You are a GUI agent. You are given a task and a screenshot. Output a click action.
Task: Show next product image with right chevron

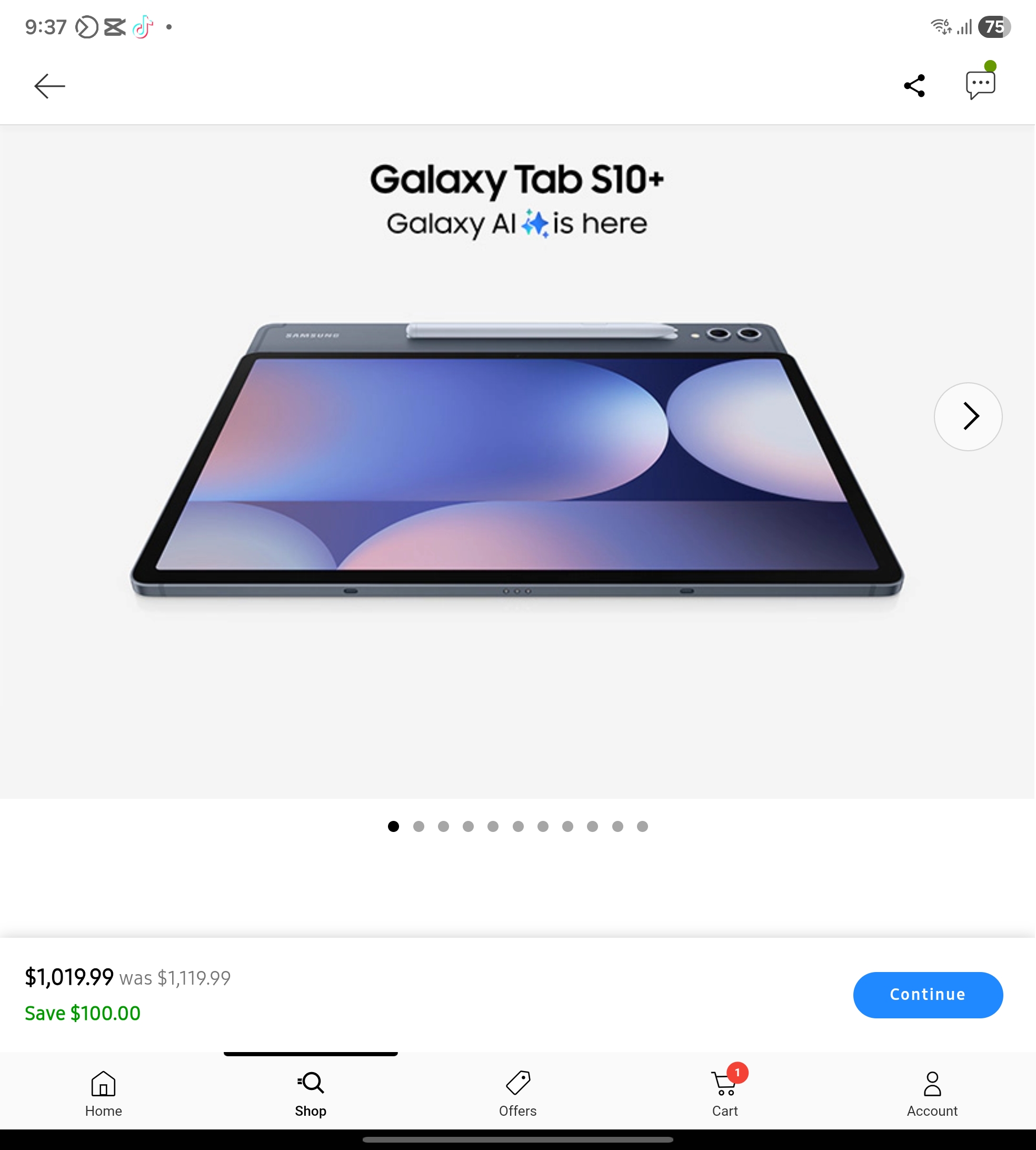(x=968, y=417)
